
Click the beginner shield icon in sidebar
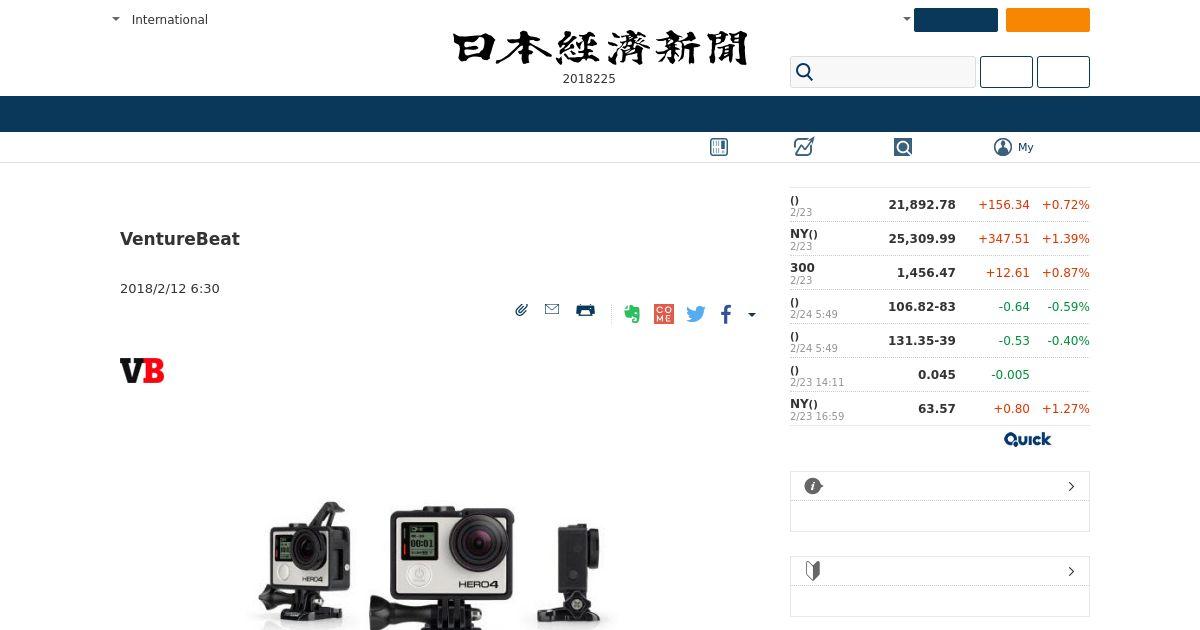(813, 571)
